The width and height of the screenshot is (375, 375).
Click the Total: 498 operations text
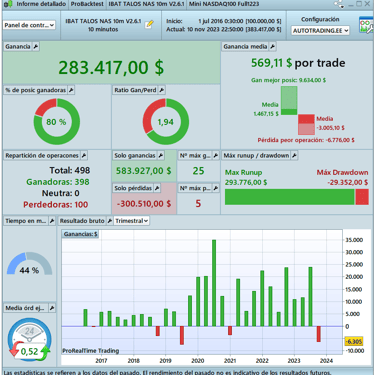(70, 170)
